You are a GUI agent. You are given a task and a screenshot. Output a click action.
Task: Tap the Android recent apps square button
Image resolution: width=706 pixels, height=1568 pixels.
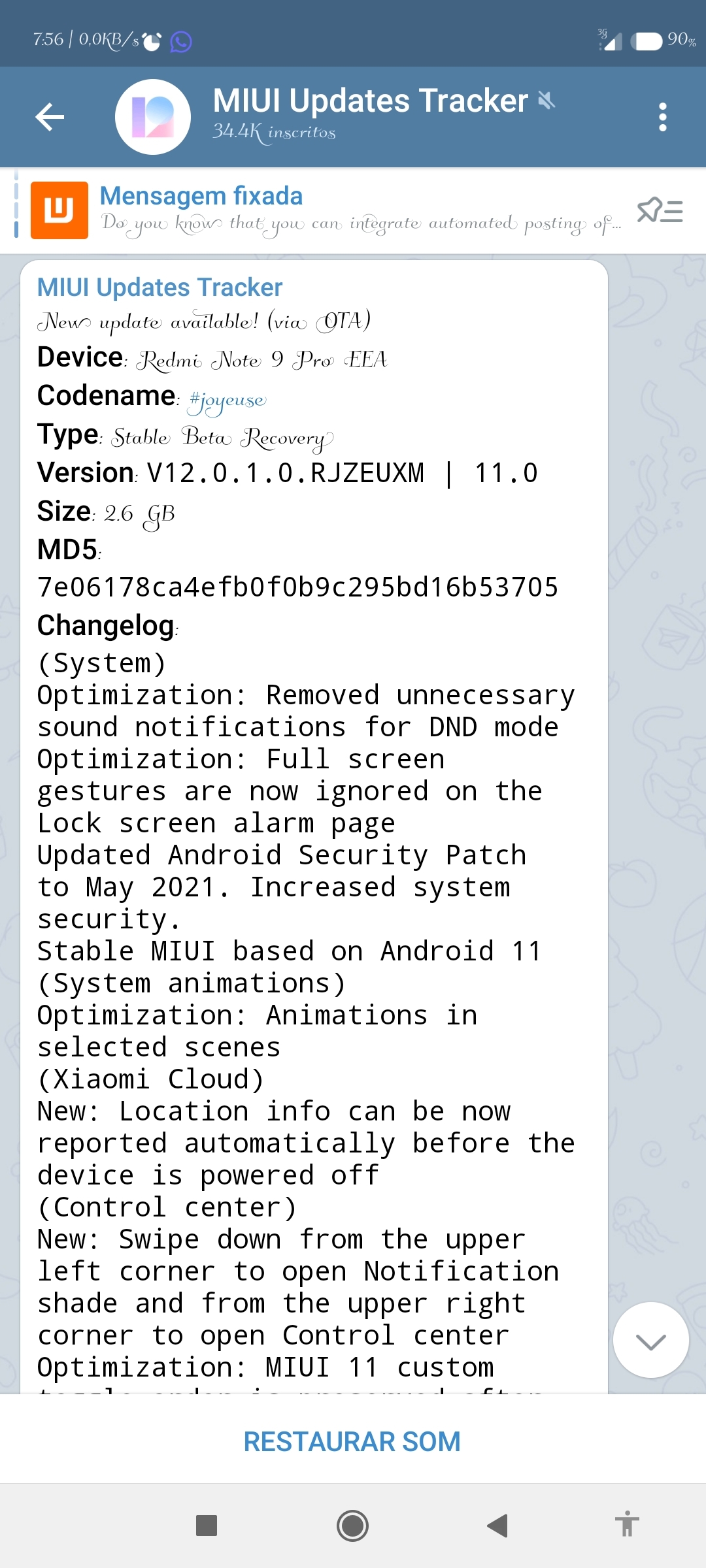(207, 1526)
